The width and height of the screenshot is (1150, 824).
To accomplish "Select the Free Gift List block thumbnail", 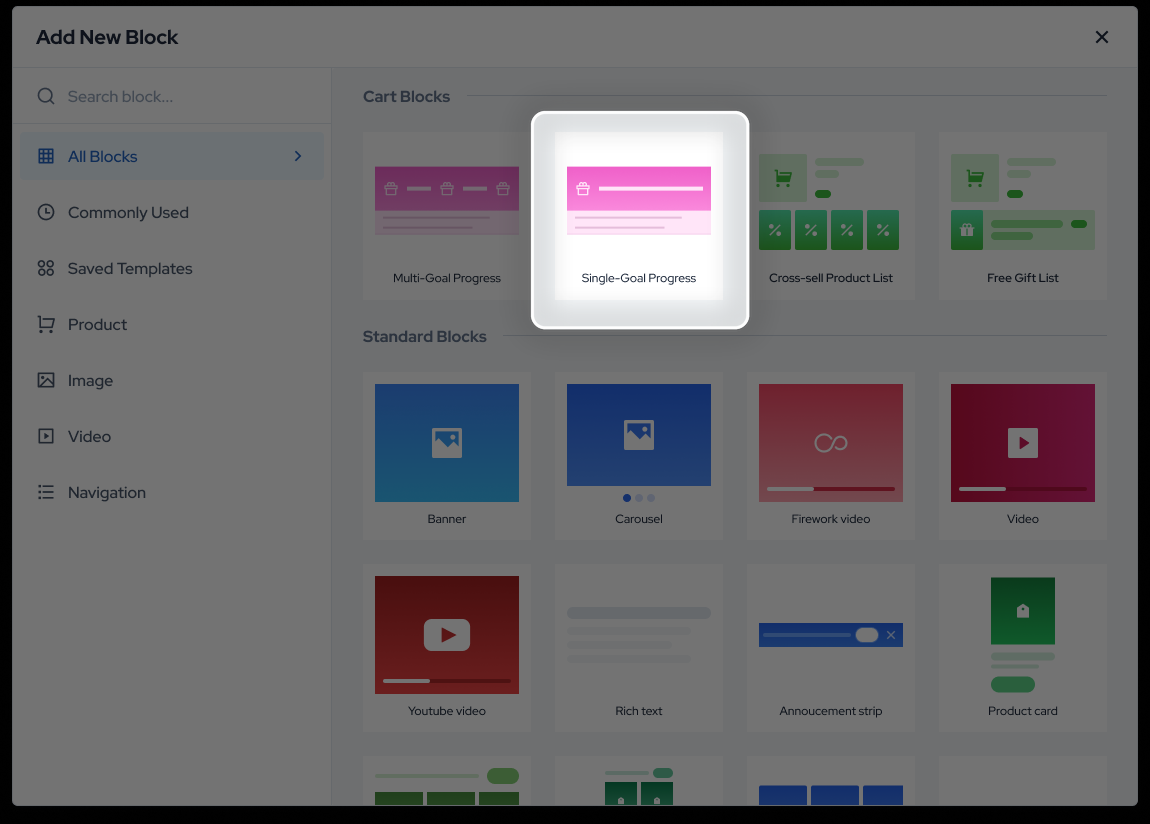I will pyautogui.click(x=1022, y=202).
